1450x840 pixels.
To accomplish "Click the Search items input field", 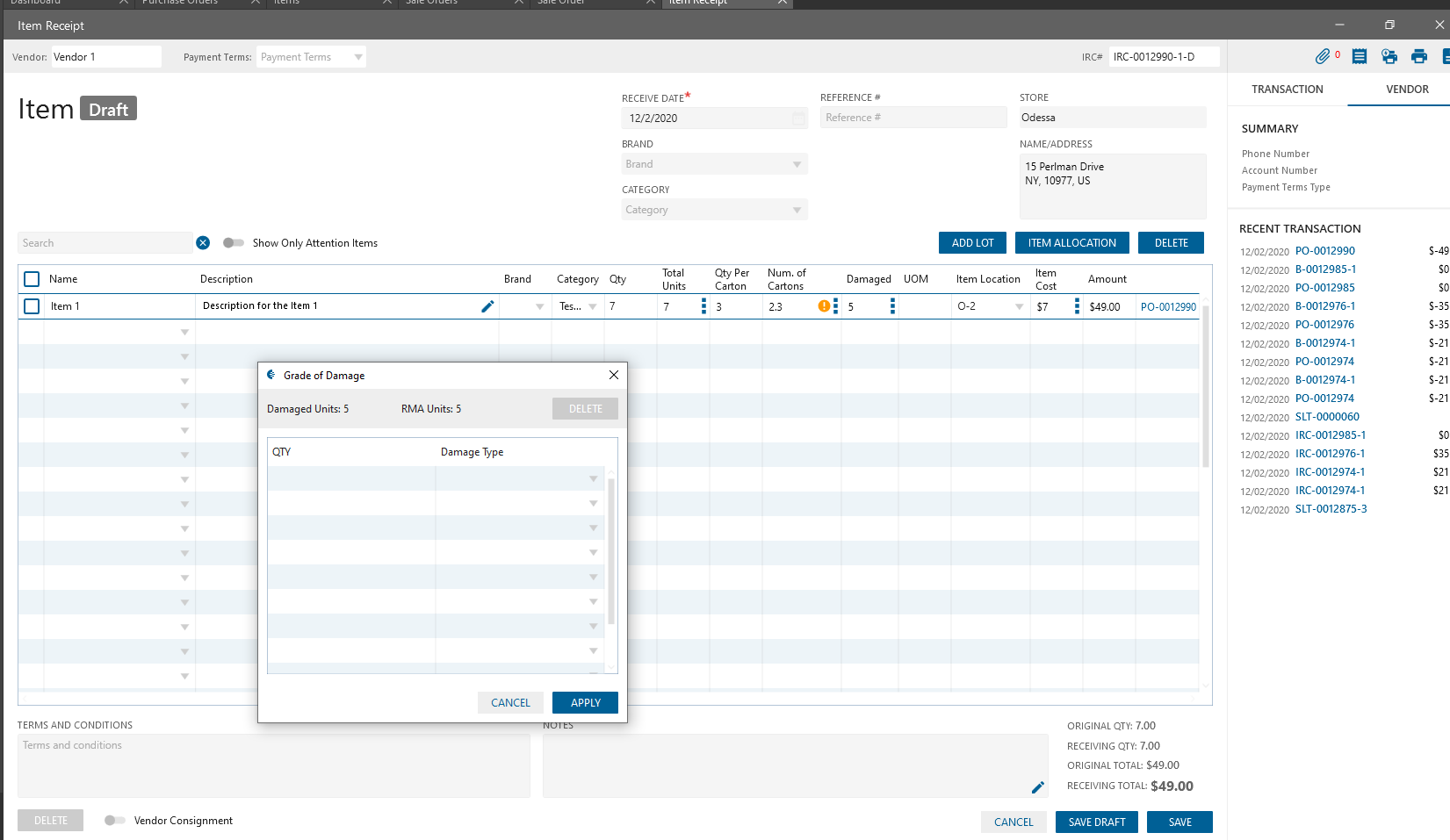I will pos(105,243).
